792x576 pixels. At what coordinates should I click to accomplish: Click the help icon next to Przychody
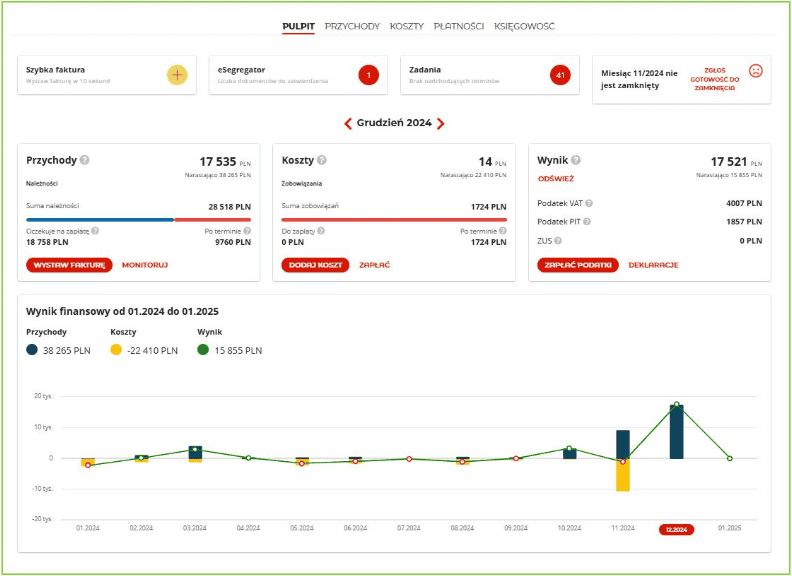pyautogui.click(x=85, y=160)
